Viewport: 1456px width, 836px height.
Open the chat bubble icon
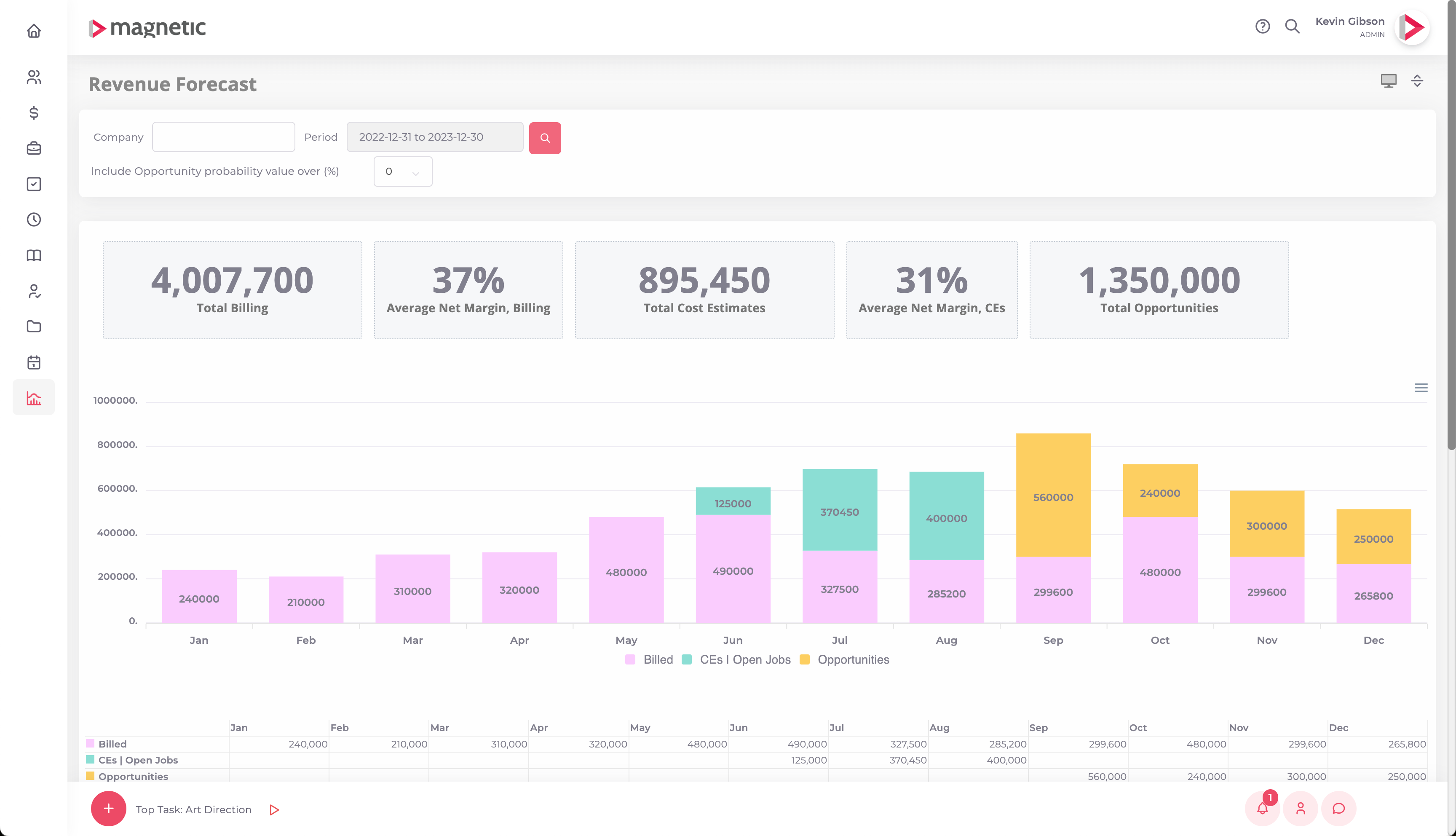tap(1338, 809)
